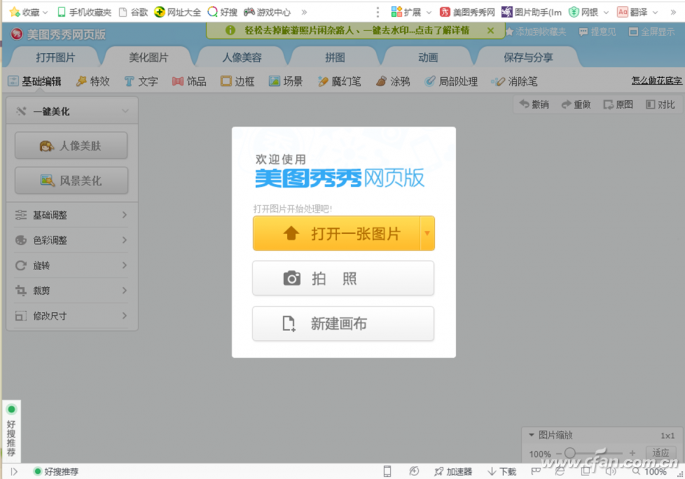
Task: Toggle 全屏显示 fullscreen display
Action: point(651,32)
